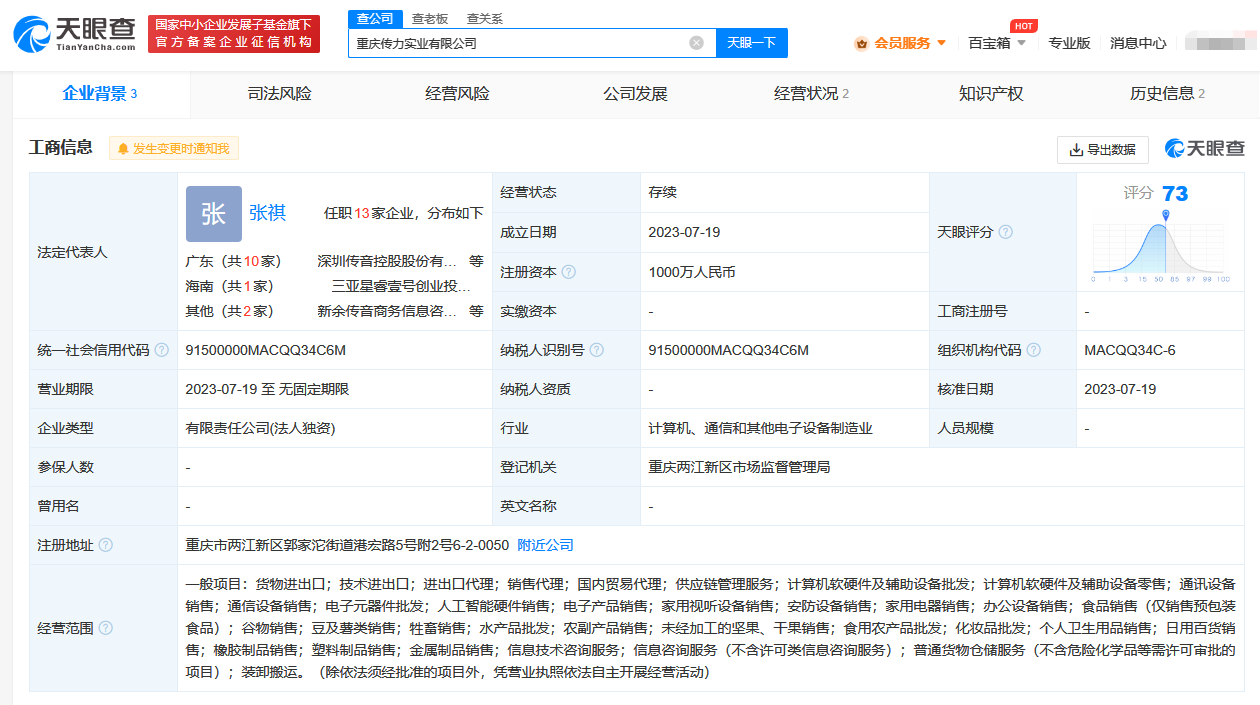This screenshot has height=705, width=1260.
Task: Click the 工商信息 section heading
Action: pos(61,147)
